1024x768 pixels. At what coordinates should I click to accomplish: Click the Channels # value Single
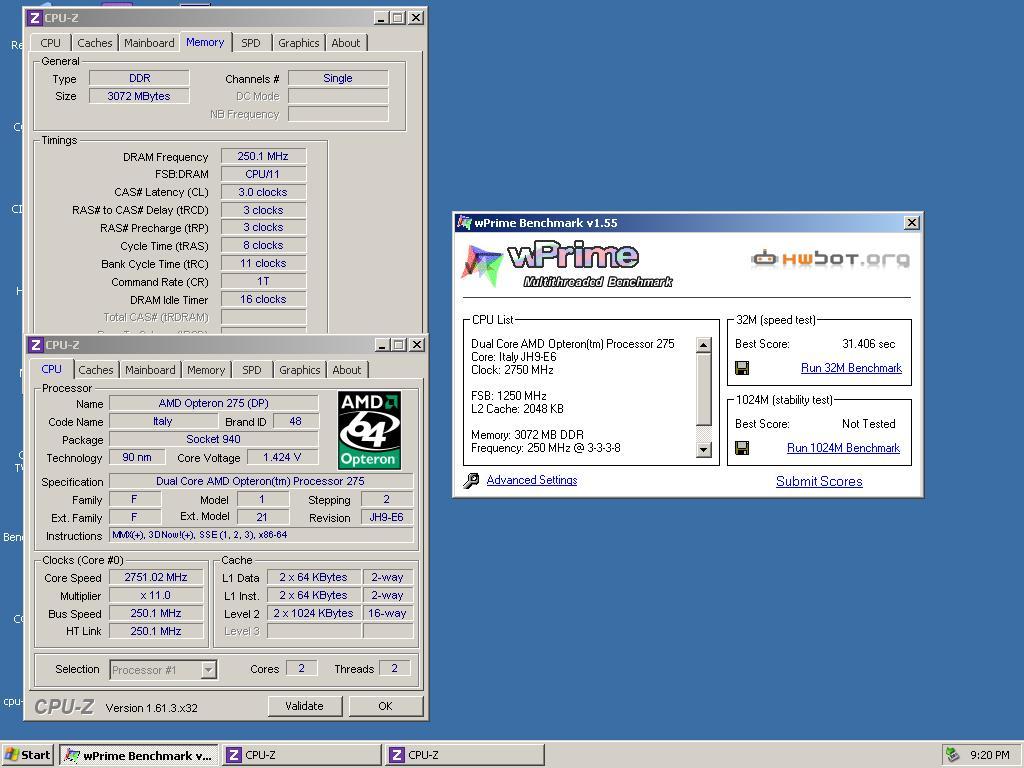pos(338,78)
